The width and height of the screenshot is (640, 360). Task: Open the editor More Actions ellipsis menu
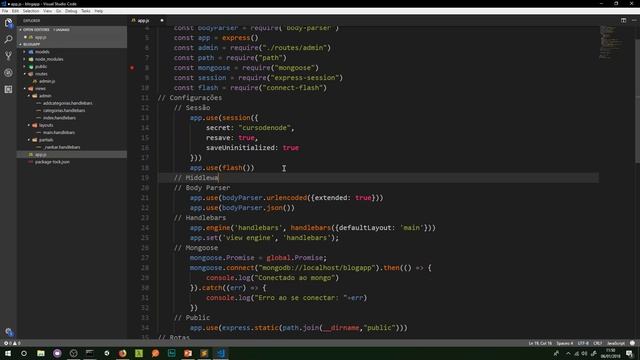tap(634, 20)
